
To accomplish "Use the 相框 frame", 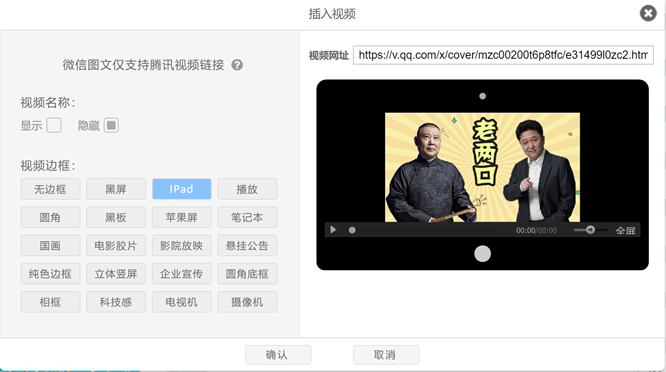I will 50,302.
